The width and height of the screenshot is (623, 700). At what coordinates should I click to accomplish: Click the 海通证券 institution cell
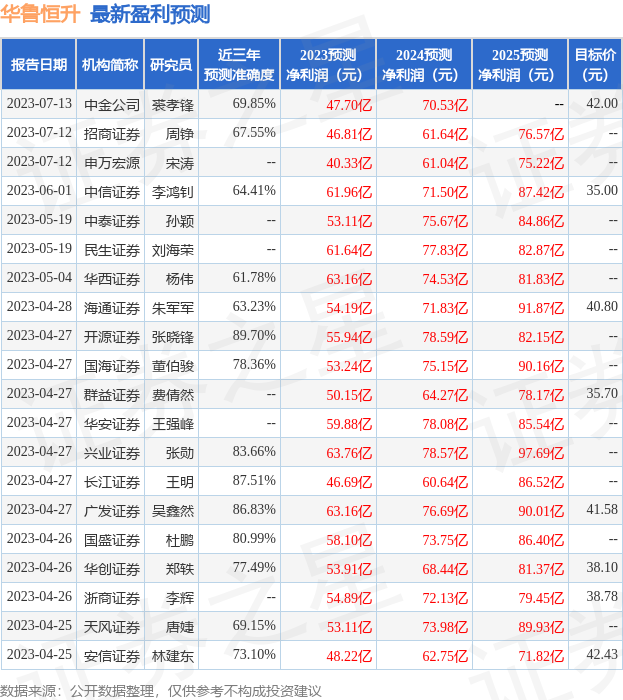(x=112, y=308)
